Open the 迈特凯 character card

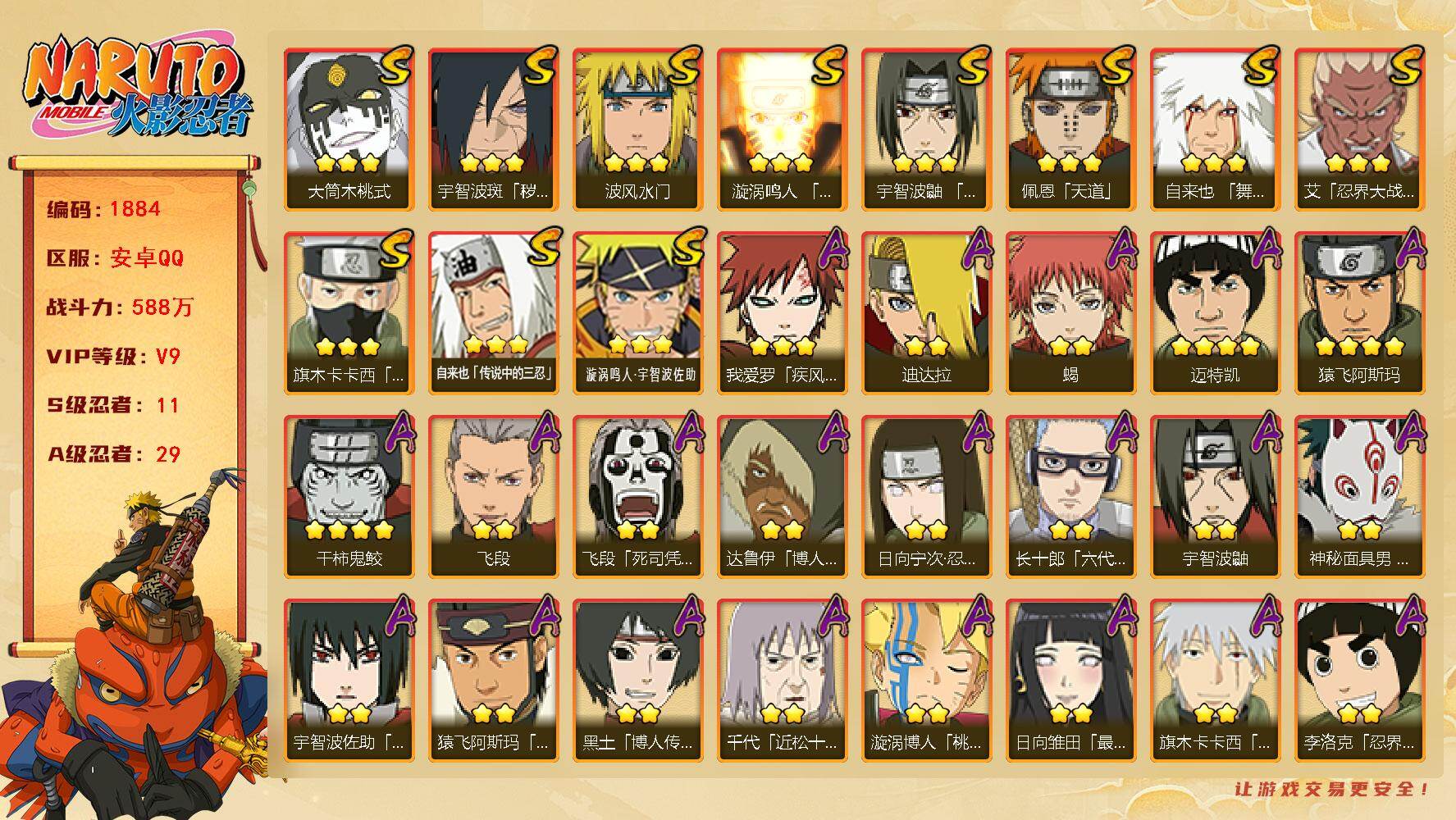[x=1215, y=312]
